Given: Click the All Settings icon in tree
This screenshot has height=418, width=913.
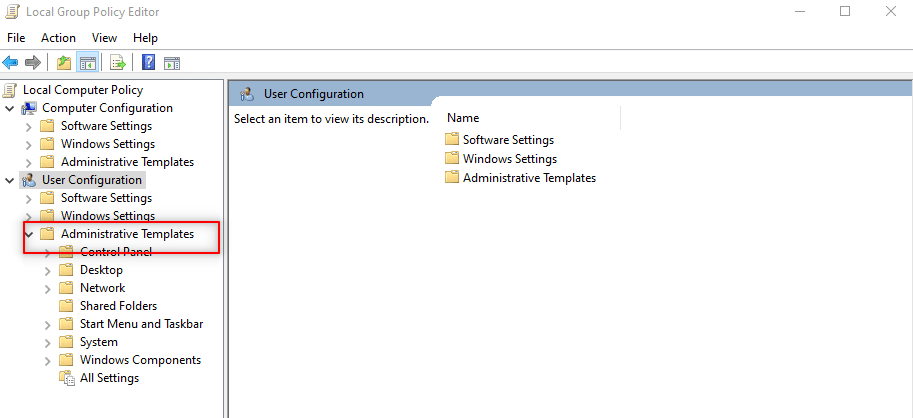Looking at the screenshot, I should coord(67,378).
